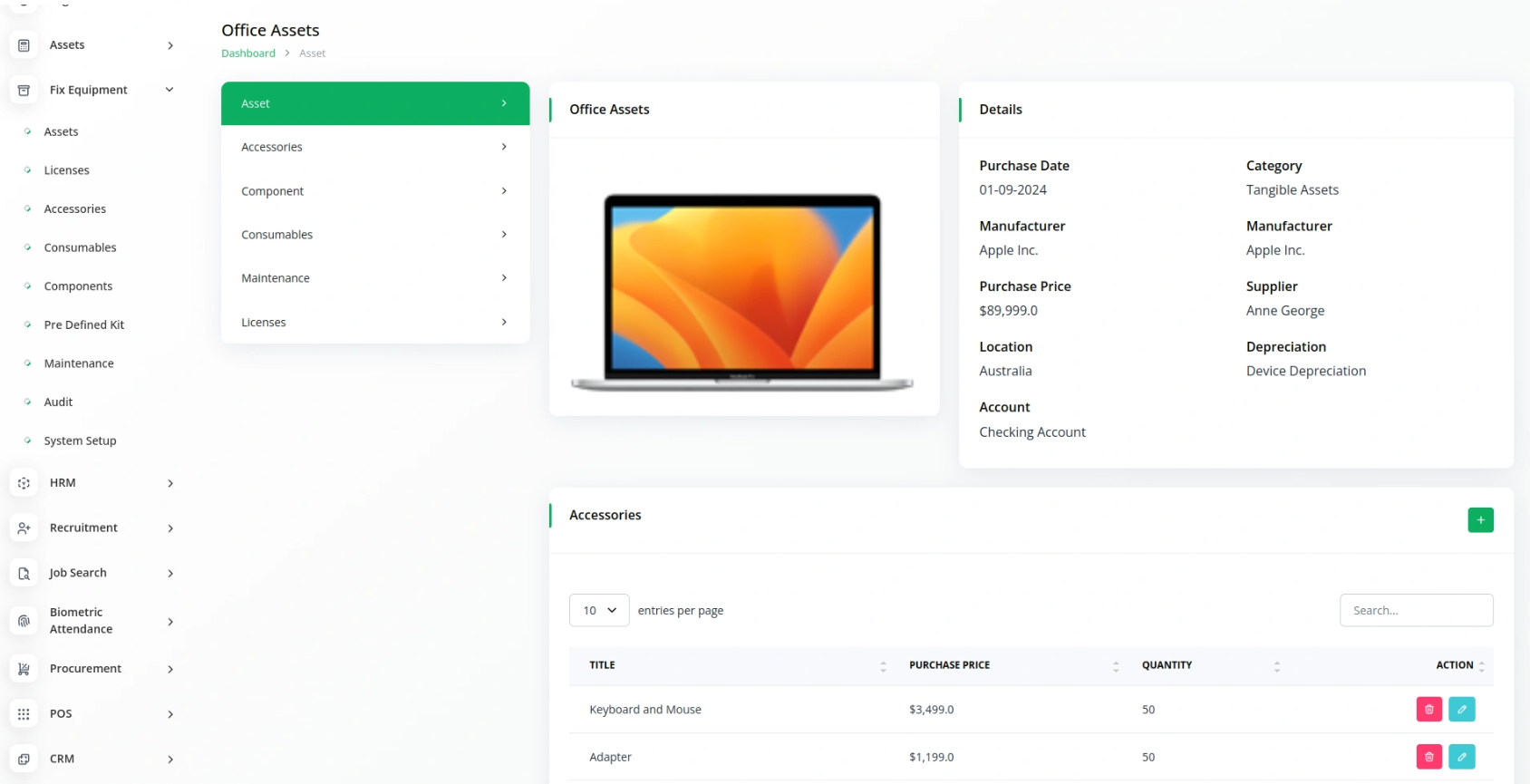
Task: Switch to the Consumables tab
Action: point(375,235)
